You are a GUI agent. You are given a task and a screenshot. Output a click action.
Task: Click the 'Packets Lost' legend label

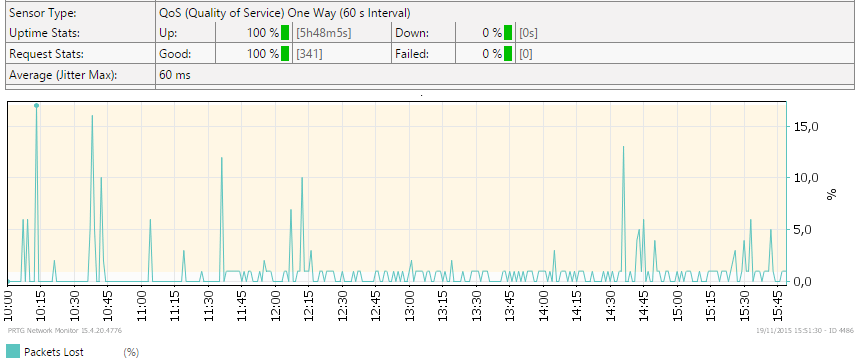point(54,352)
